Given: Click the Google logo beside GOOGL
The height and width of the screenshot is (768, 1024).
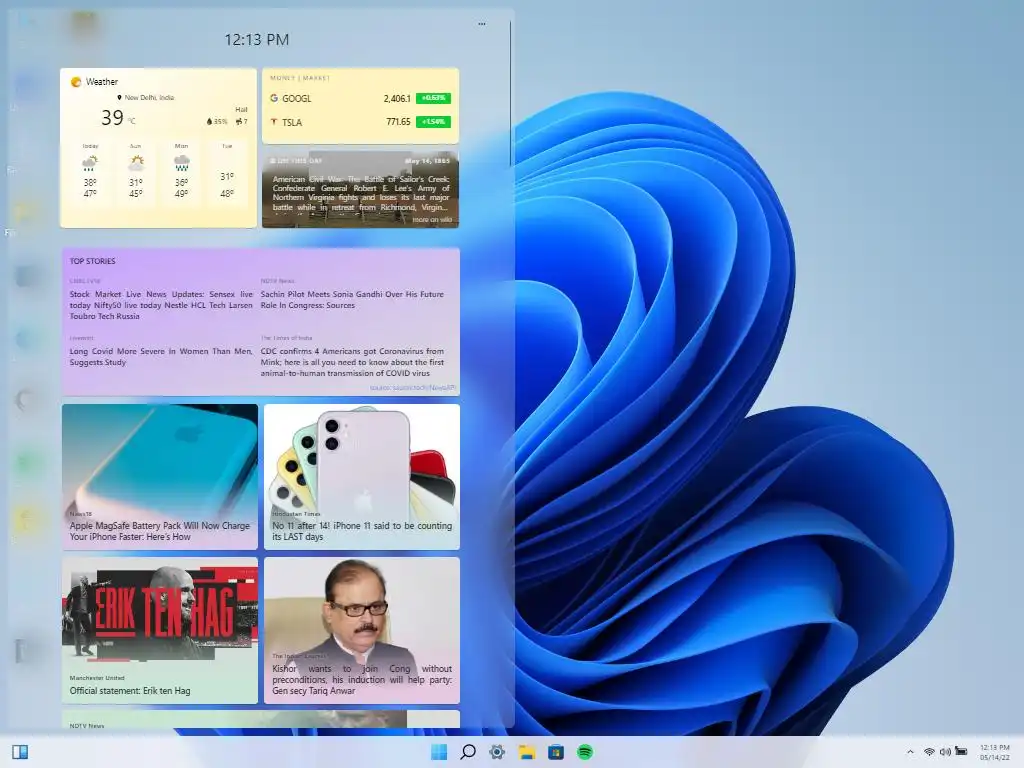Looking at the screenshot, I should pyautogui.click(x=274, y=98).
